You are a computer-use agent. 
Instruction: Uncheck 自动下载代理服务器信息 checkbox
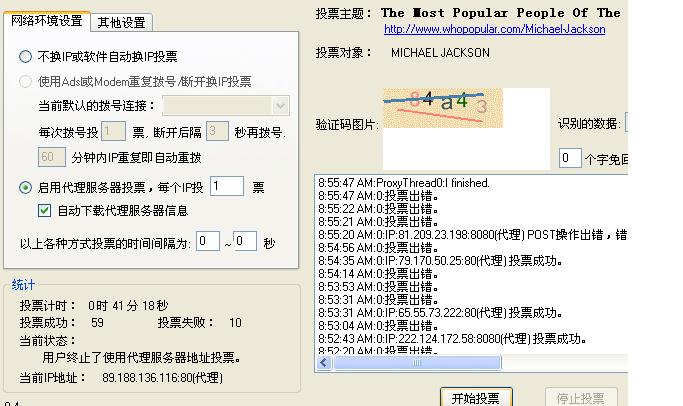(x=44, y=211)
